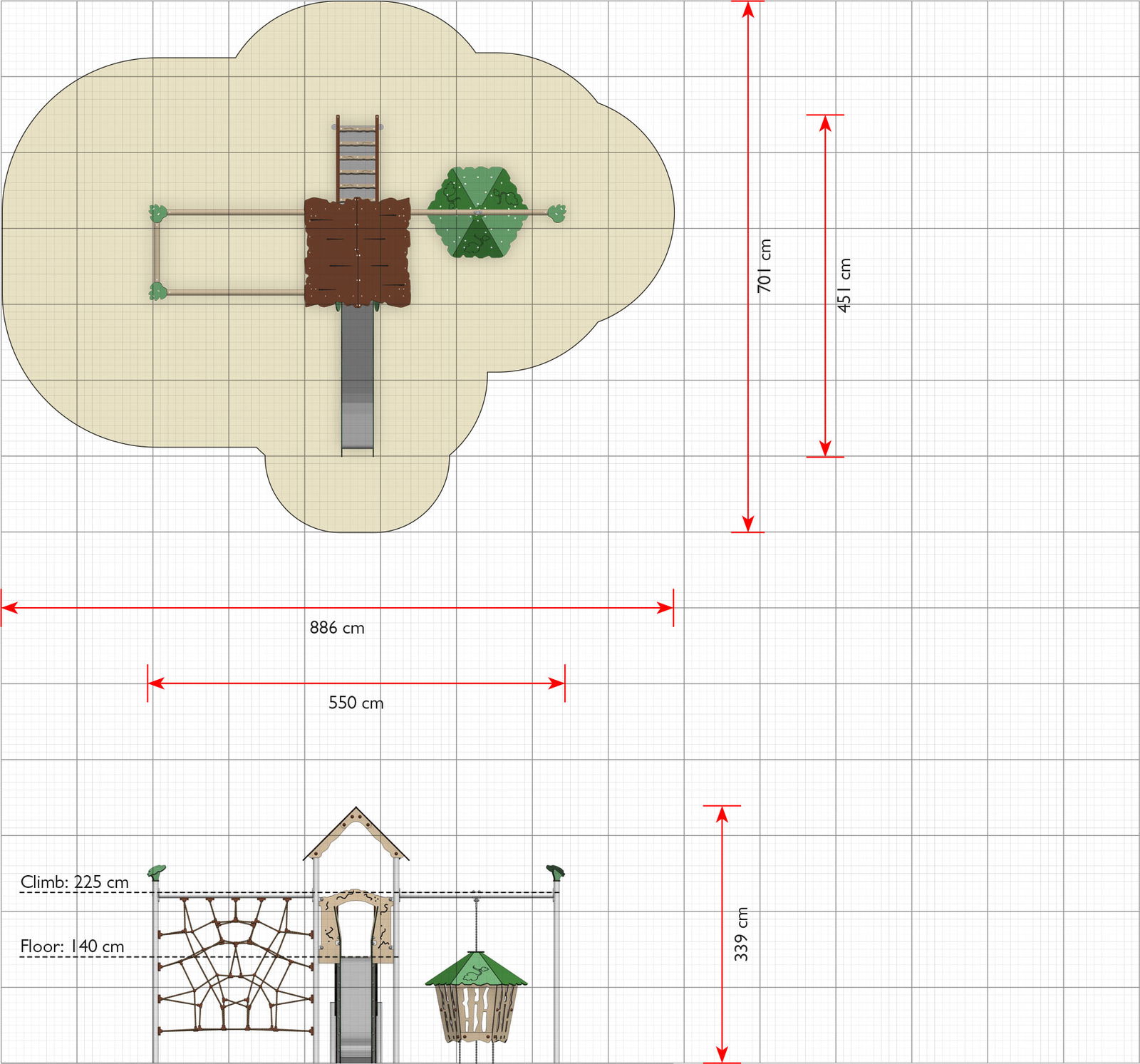Click the climbing ladder above the brown tower
The height and width of the screenshot is (1064, 1140).
[357, 157]
